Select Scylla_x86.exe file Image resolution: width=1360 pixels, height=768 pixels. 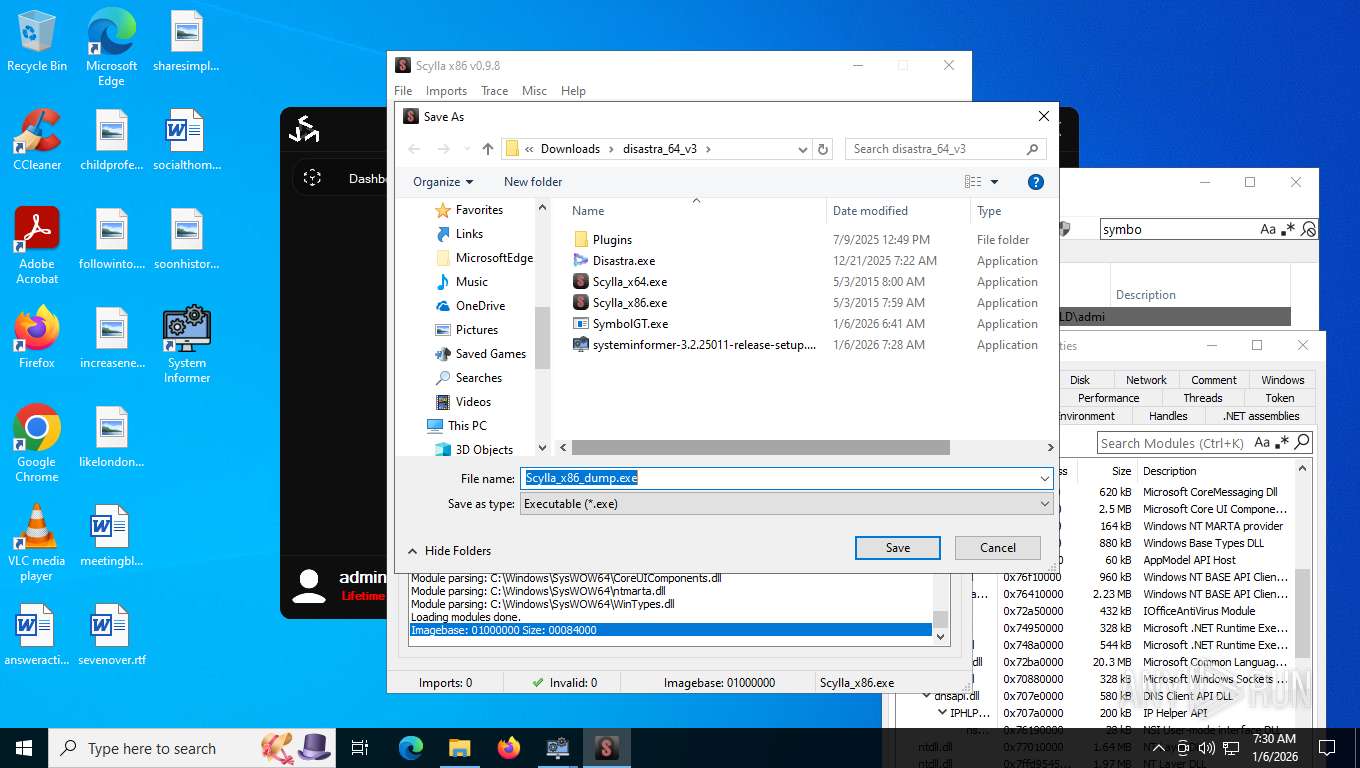coord(629,303)
